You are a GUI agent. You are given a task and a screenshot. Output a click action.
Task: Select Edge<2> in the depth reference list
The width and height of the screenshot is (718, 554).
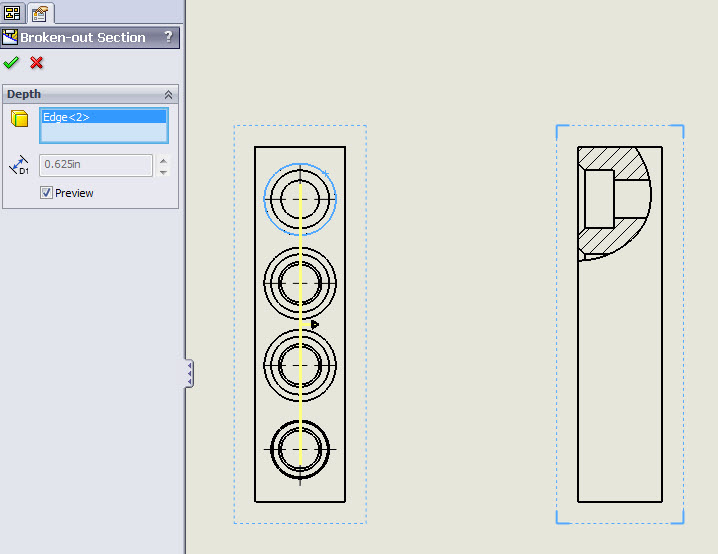(104, 117)
